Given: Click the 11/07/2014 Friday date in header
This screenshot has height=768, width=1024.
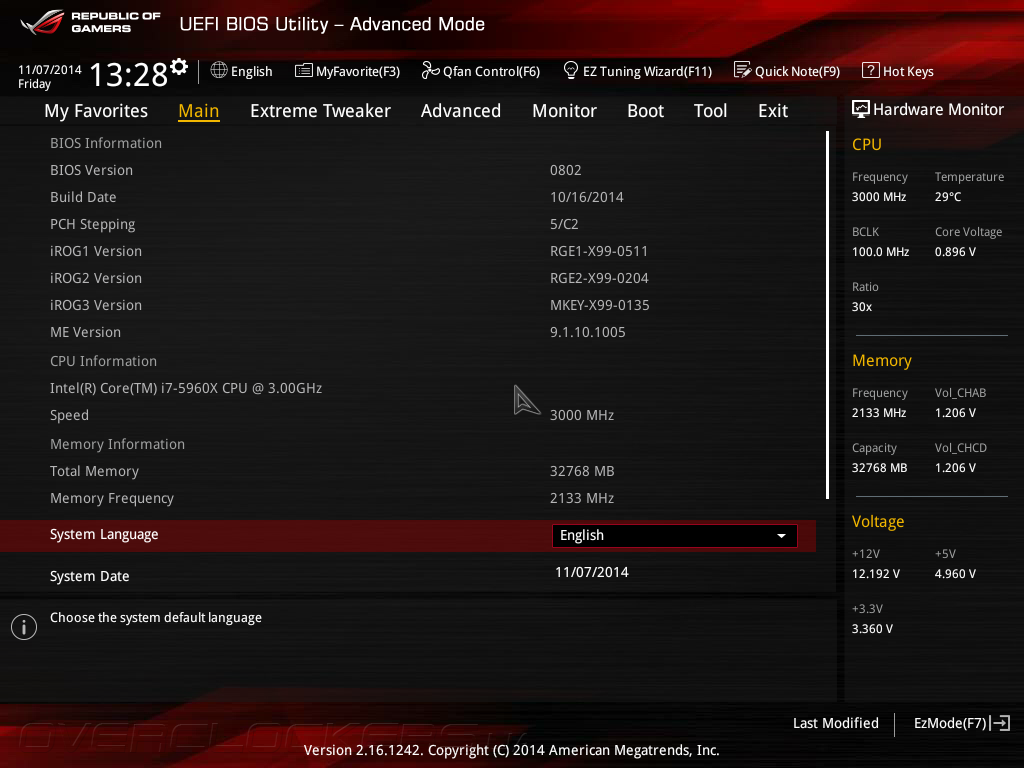Looking at the screenshot, I should pyautogui.click(x=50, y=76).
